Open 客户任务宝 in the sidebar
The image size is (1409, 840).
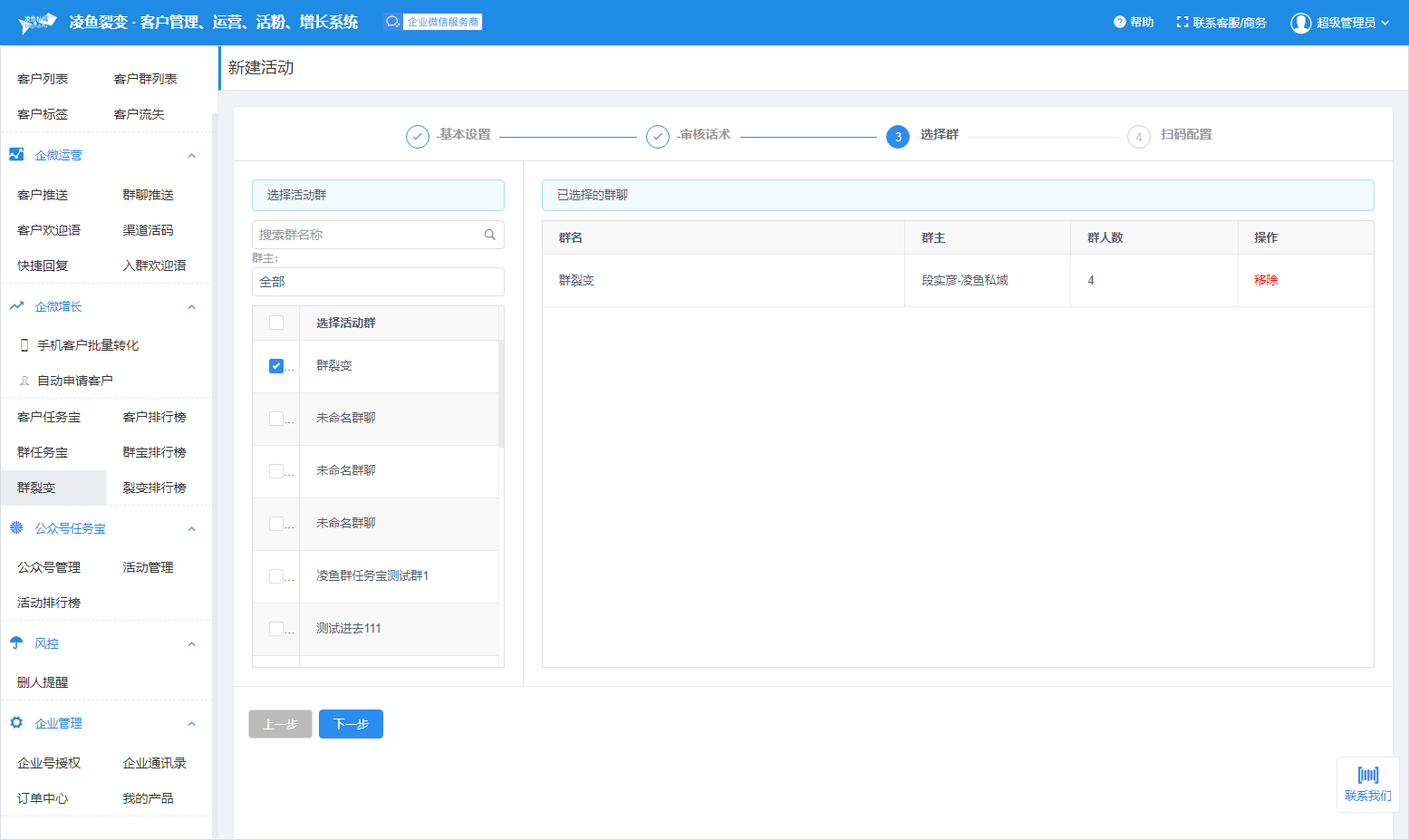pos(49,417)
